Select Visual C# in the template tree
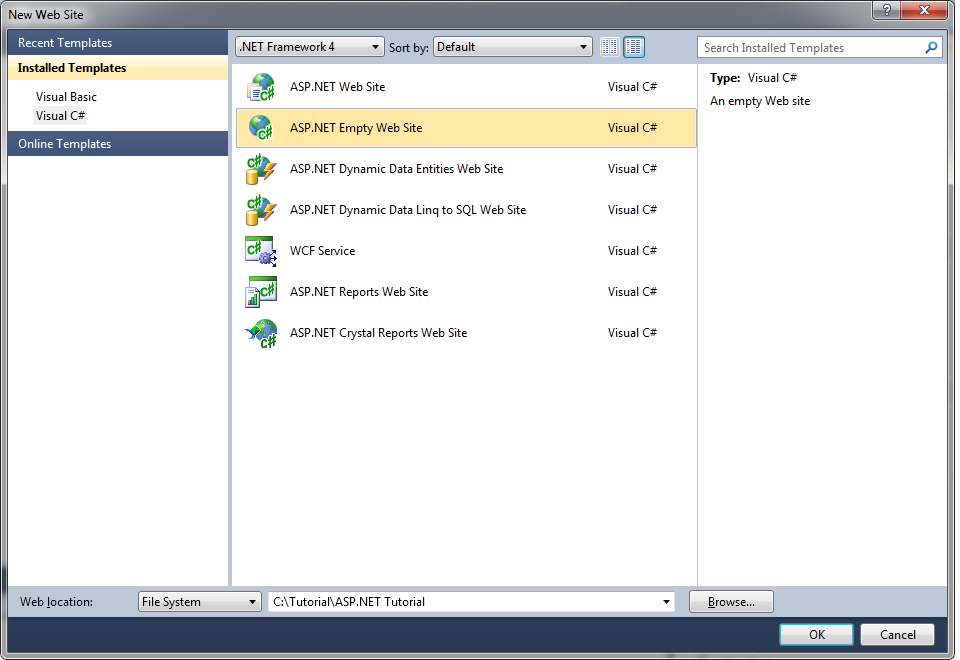The width and height of the screenshot is (960, 660). [x=60, y=116]
